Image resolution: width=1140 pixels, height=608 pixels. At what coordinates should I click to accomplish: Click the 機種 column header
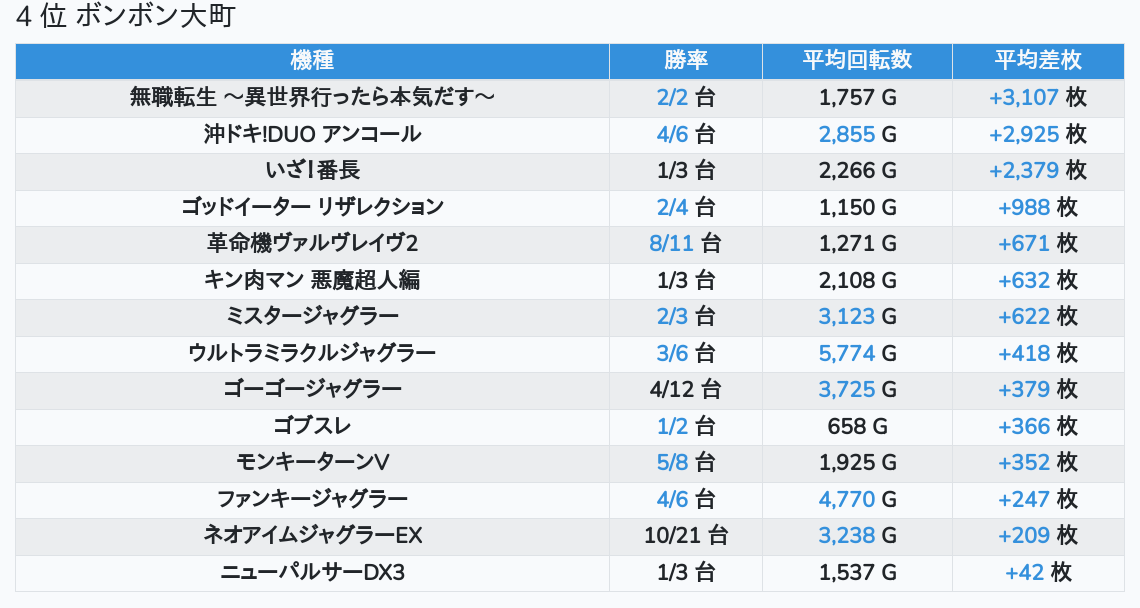312,60
